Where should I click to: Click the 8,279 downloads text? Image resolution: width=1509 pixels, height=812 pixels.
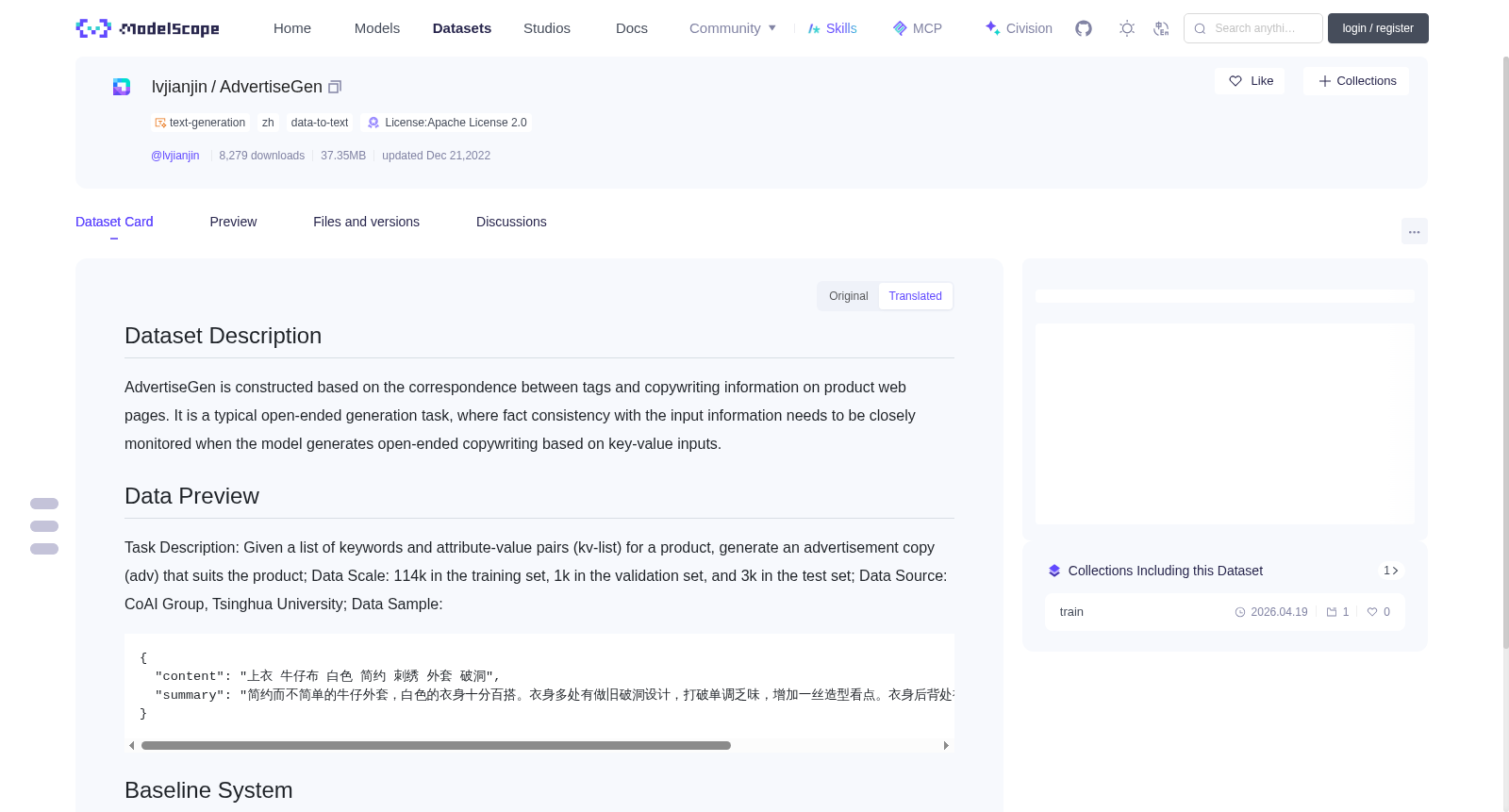click(262, 156)
